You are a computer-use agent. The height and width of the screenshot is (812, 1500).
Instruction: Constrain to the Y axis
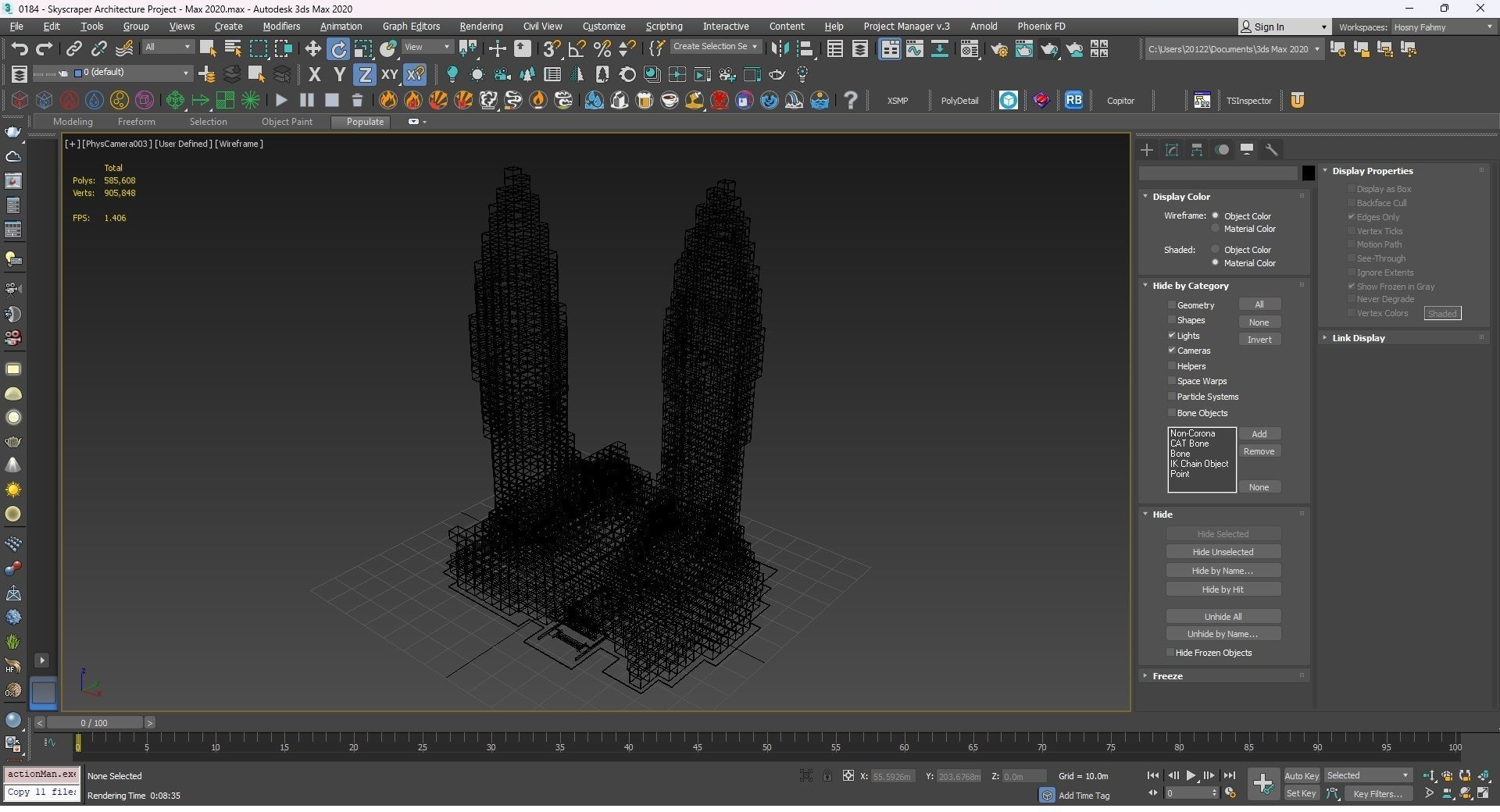[x=339, y=75]
